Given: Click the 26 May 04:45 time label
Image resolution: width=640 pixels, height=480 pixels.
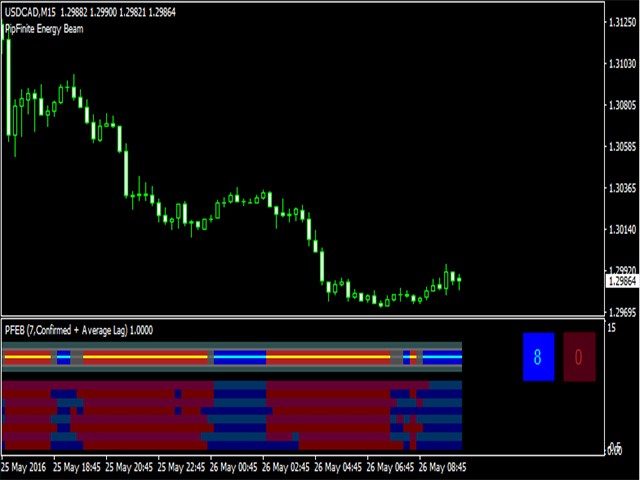Looking at the screenshot, I should click(338, 467).
